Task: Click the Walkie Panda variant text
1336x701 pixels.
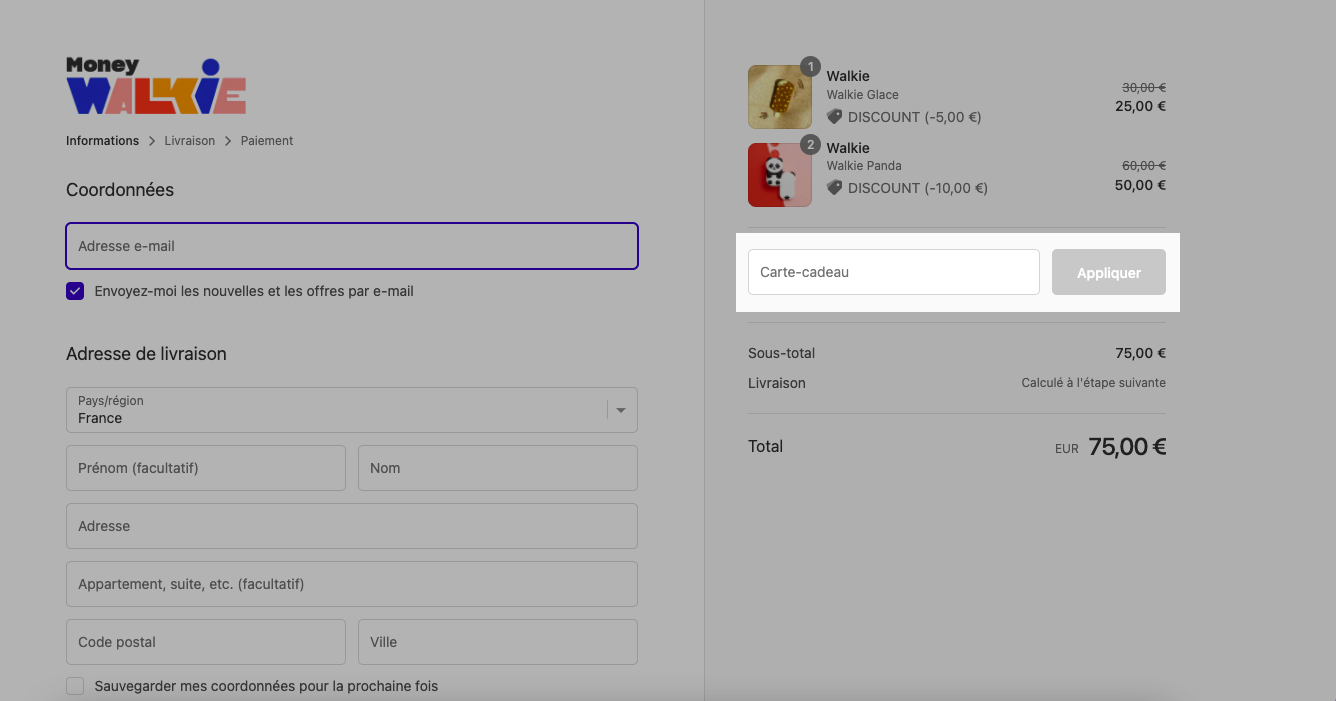Action: tap(864, 166)
